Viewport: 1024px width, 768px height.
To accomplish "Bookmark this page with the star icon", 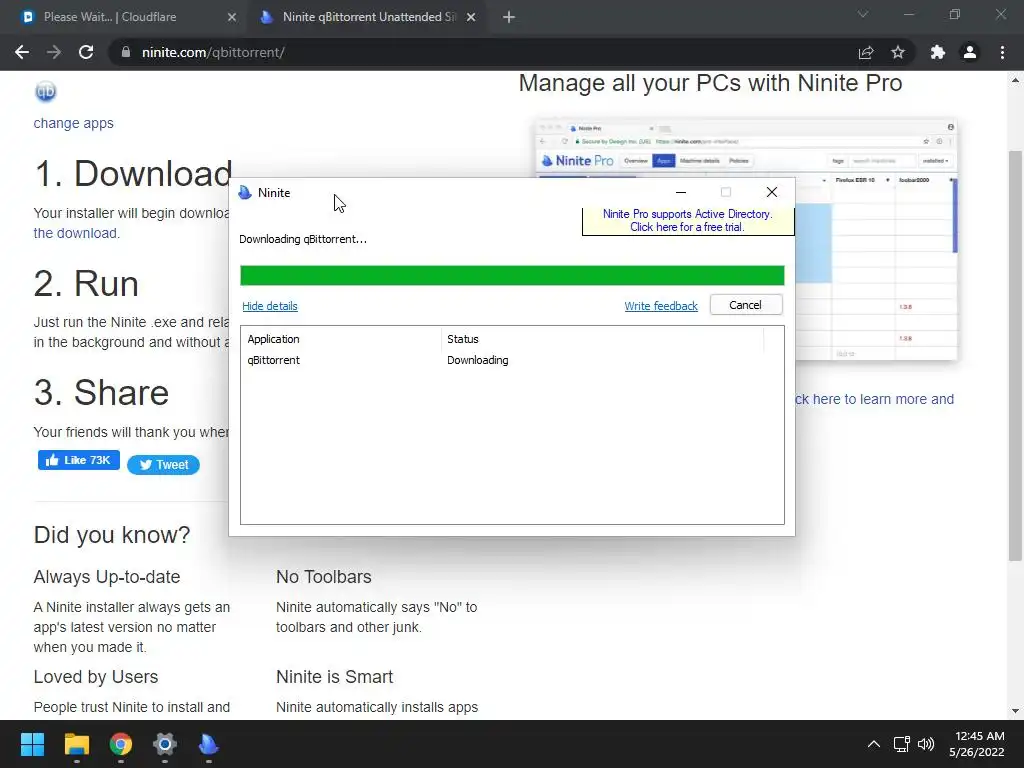I will click(898, 52).
